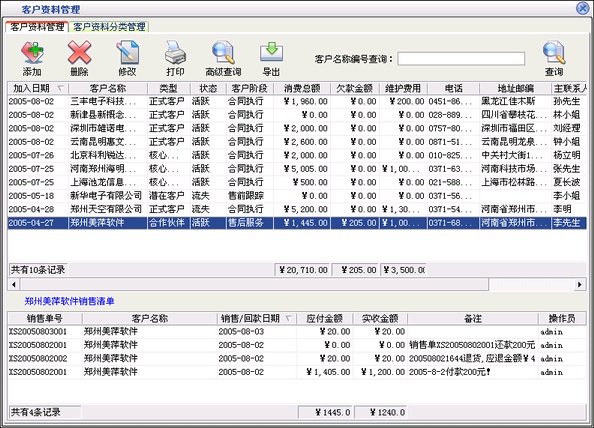Click the 状态 column header
The image size is (594, 428).
208,88
